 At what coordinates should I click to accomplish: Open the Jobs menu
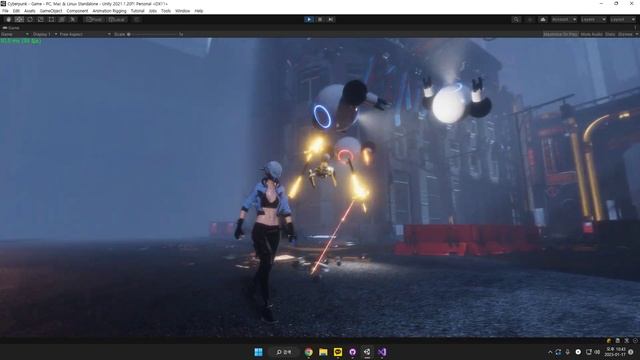tap(153, 11)
